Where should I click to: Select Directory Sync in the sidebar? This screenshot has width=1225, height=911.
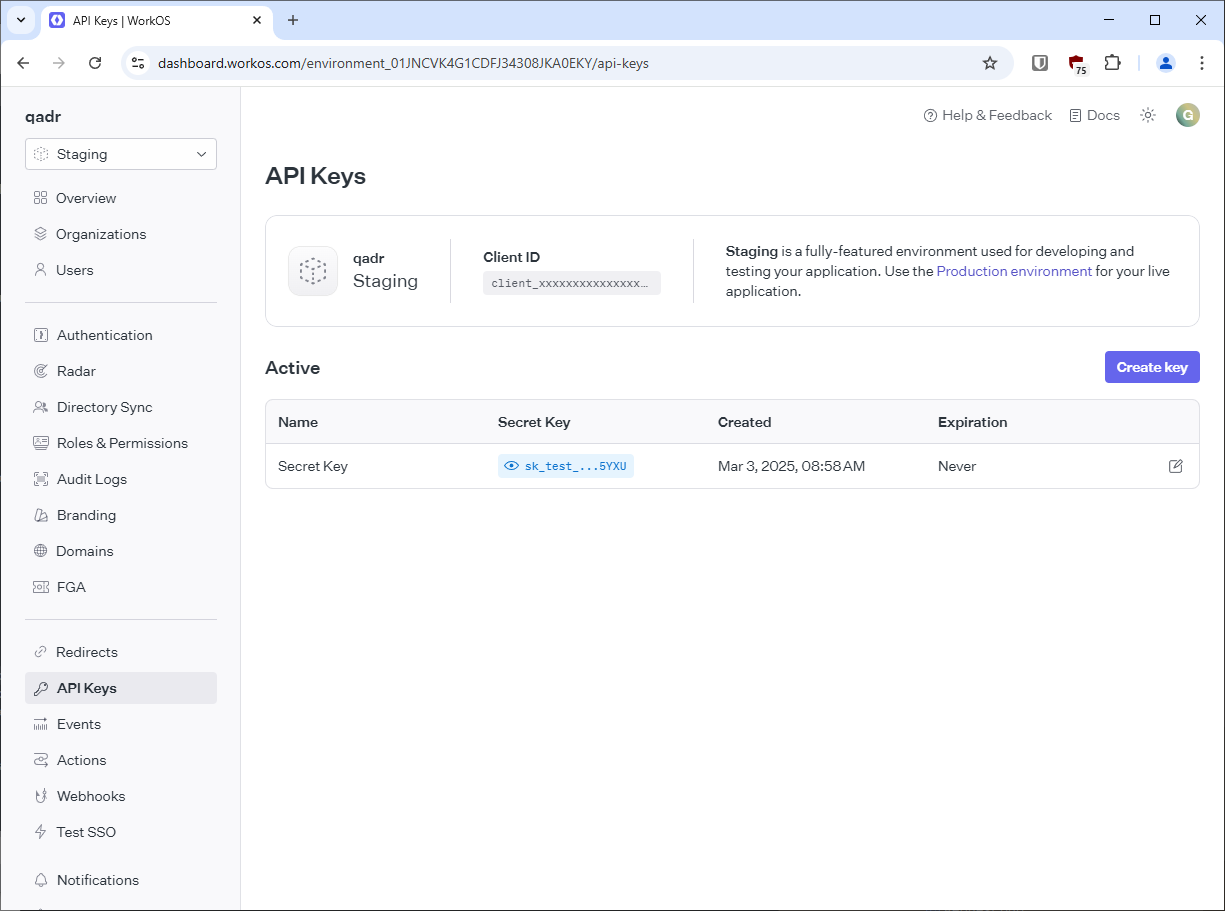(103, 407)
